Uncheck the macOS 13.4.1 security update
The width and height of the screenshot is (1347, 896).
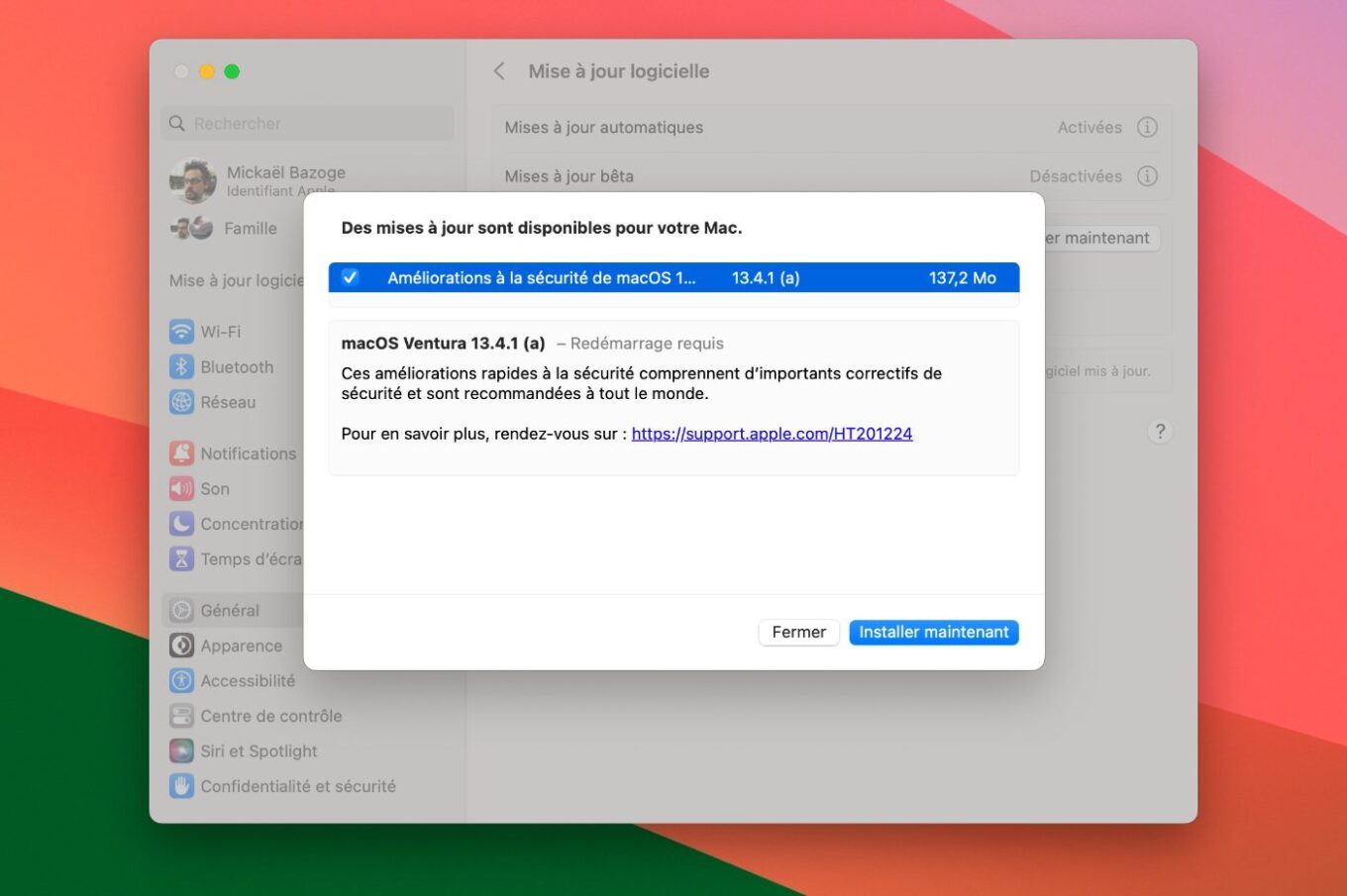point(350,277)
